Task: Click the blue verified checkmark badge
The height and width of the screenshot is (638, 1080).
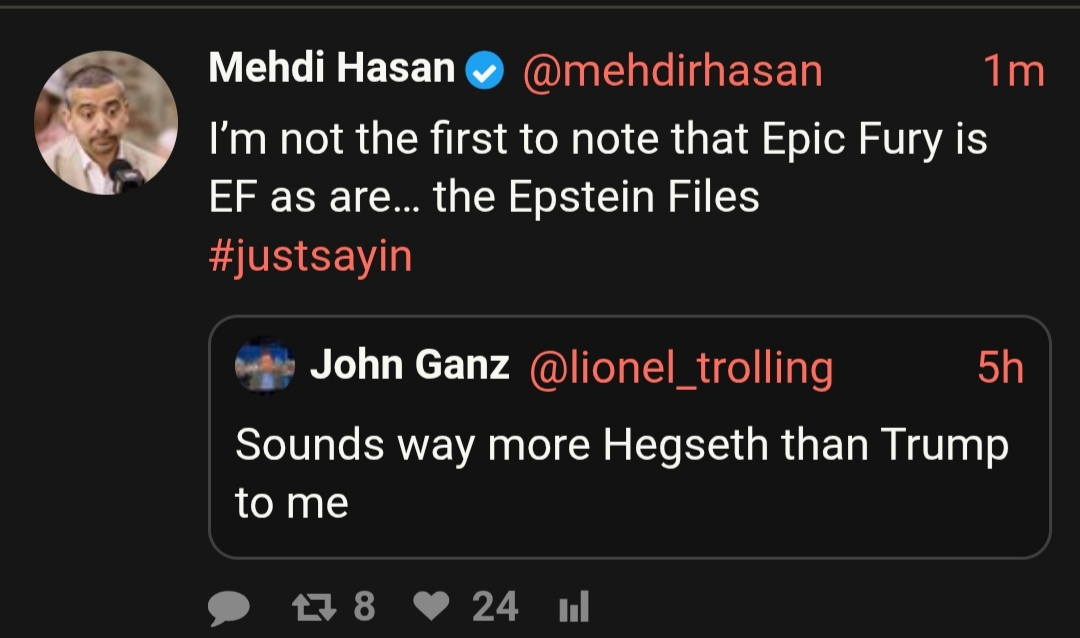Action: (x=486, y=71)
